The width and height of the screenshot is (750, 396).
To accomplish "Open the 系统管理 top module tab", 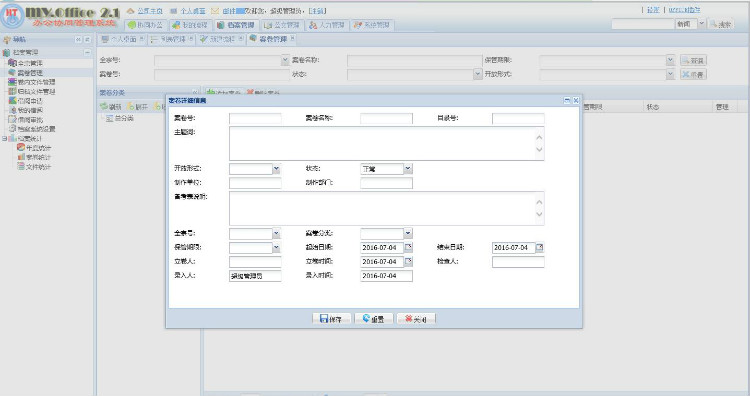I will 372,25.
